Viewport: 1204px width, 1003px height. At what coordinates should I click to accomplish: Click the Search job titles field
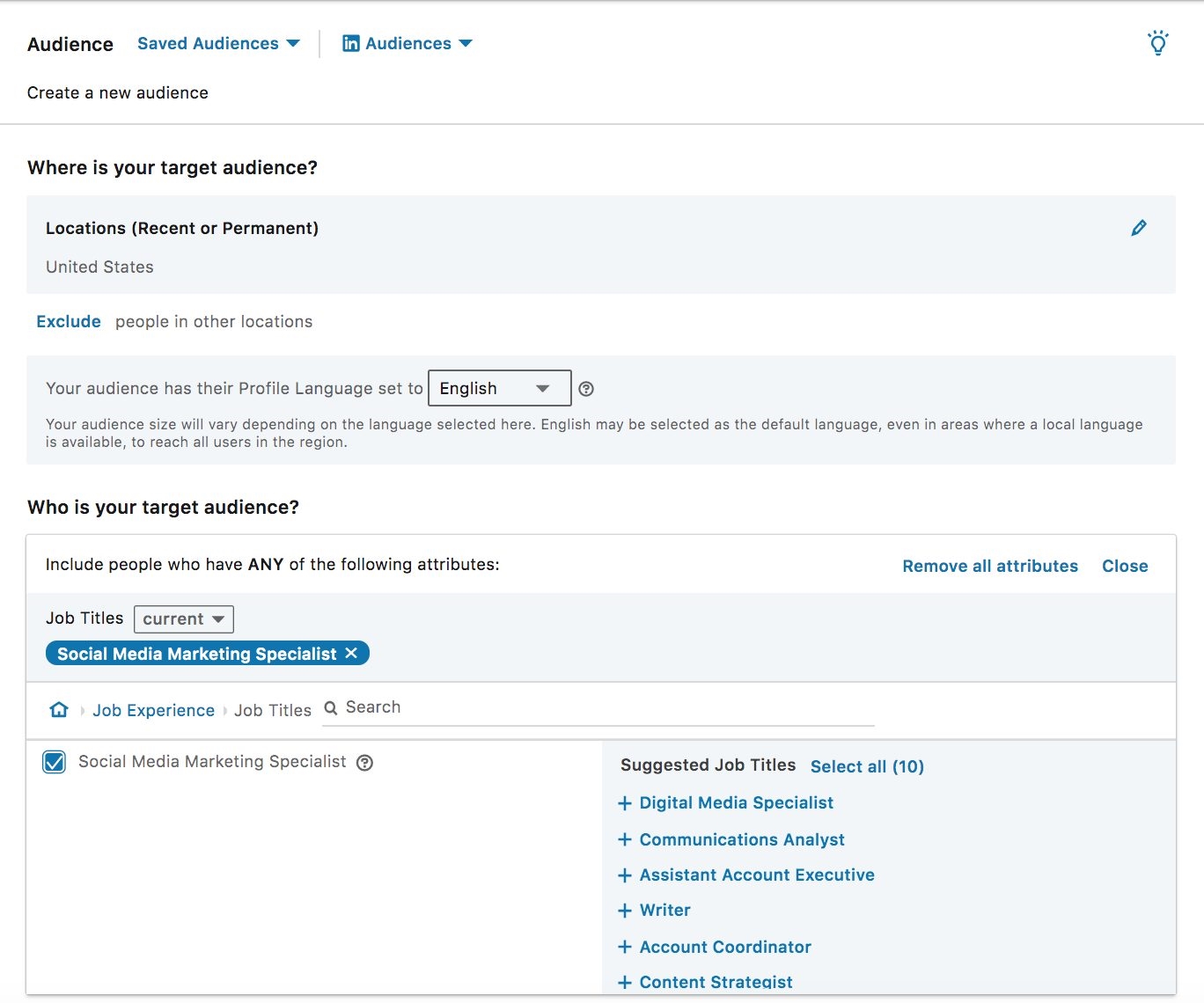point(528,706)
